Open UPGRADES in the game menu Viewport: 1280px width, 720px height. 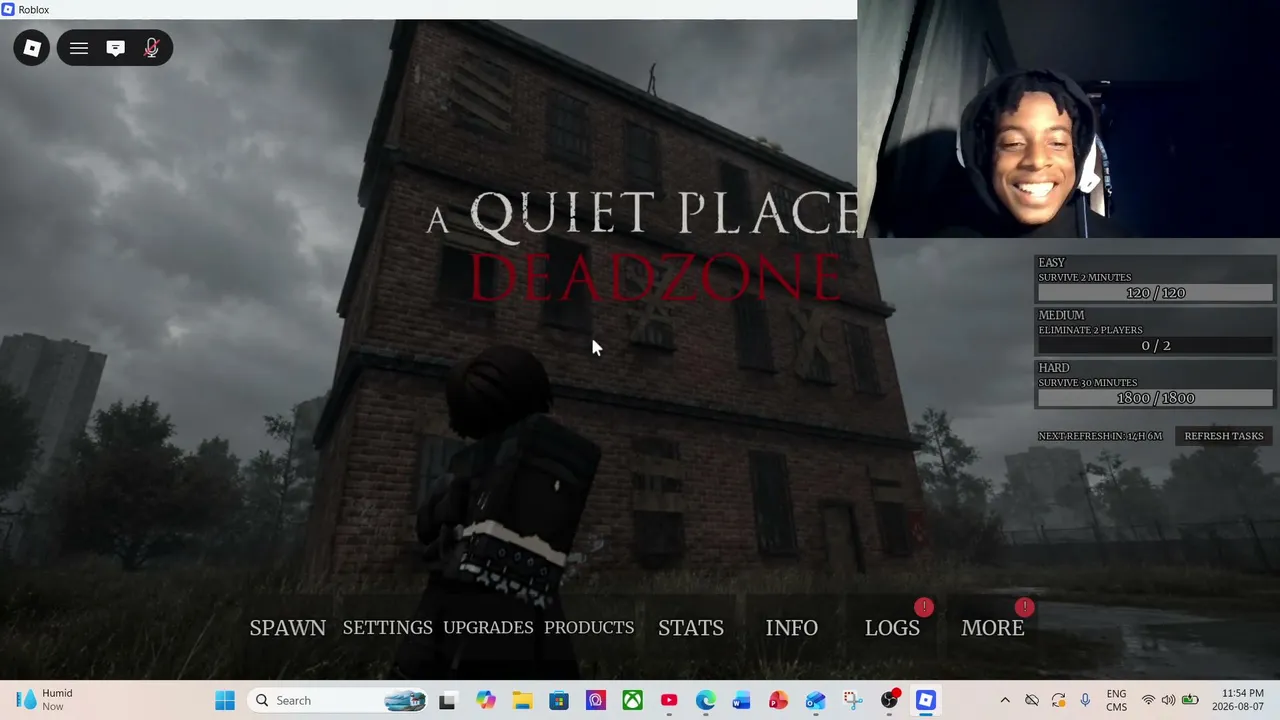[488, 628]
